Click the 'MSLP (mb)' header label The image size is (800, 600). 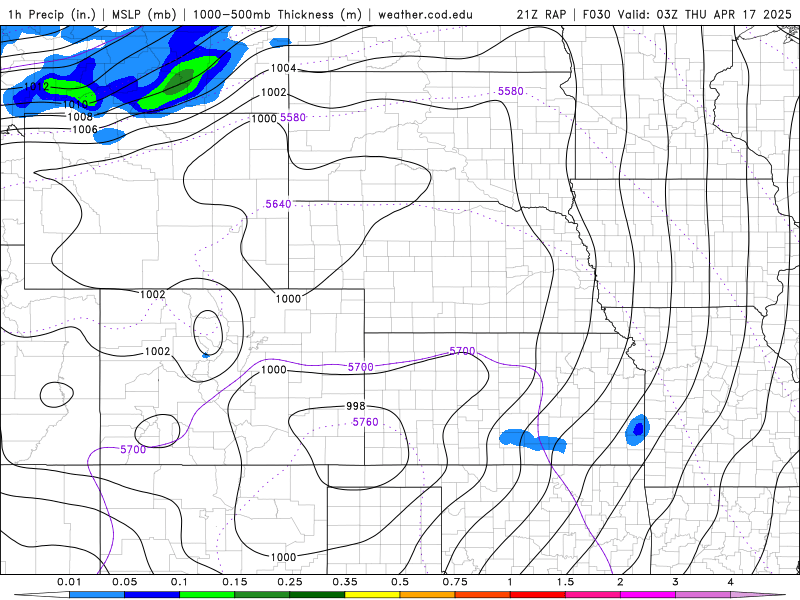pyautogui.click(x=144, y=14)
